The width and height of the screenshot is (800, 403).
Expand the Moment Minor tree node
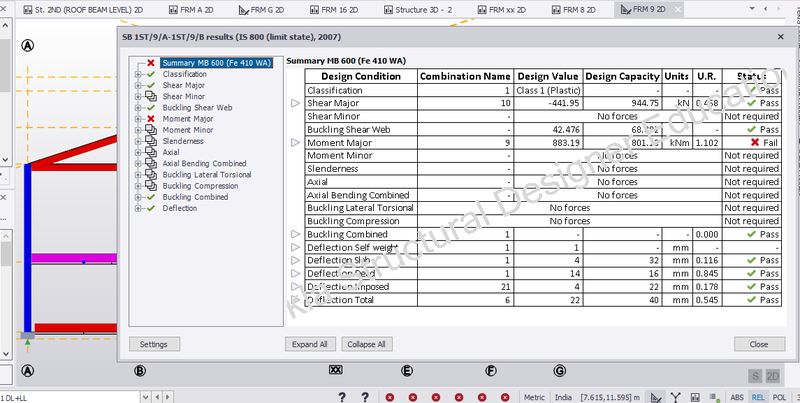click(x=137, y=130)
